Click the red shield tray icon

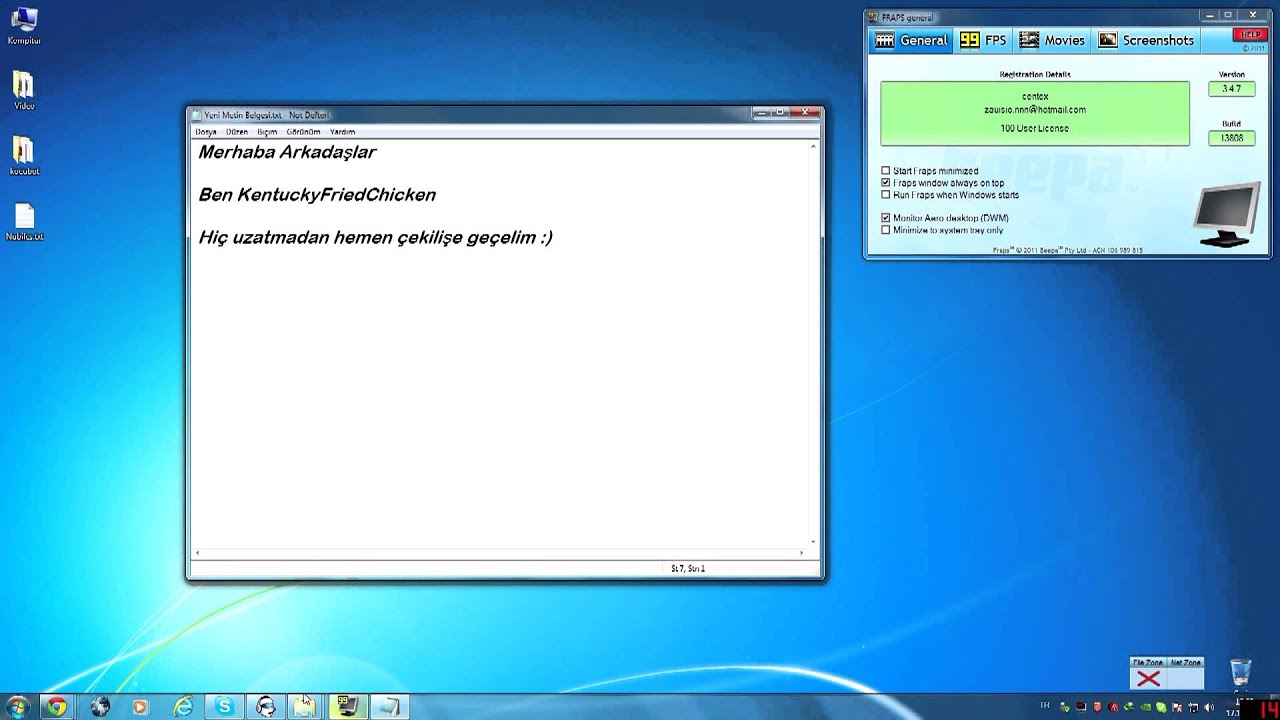(x=1097, y=706)
